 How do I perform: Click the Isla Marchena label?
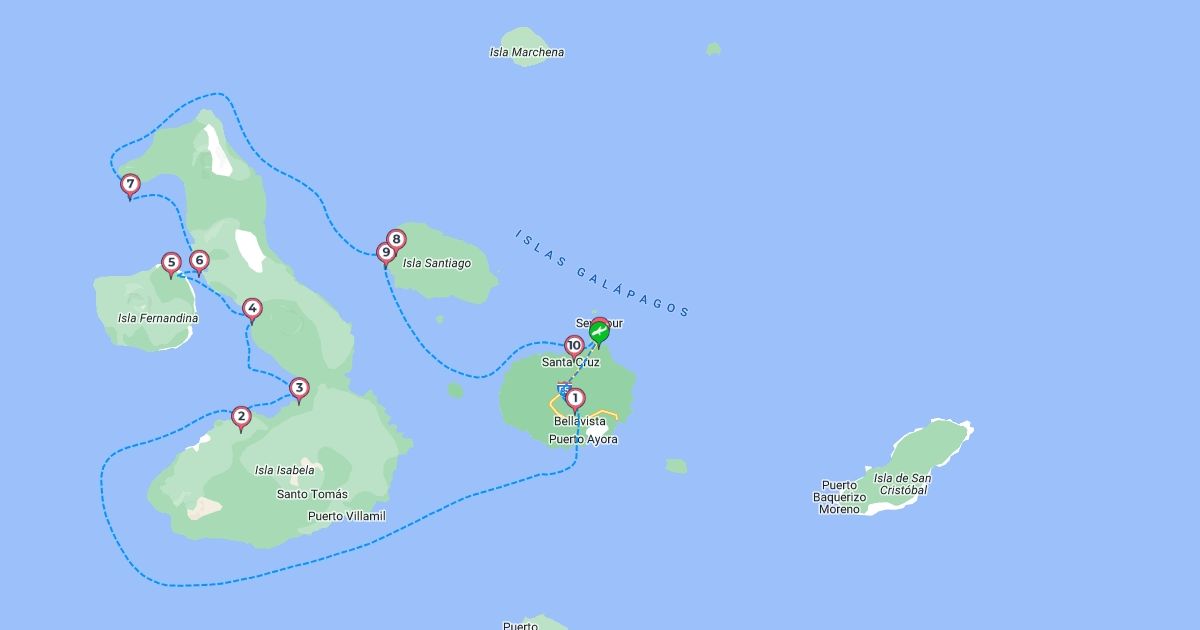pyautogui.click(x=527, y=52)
